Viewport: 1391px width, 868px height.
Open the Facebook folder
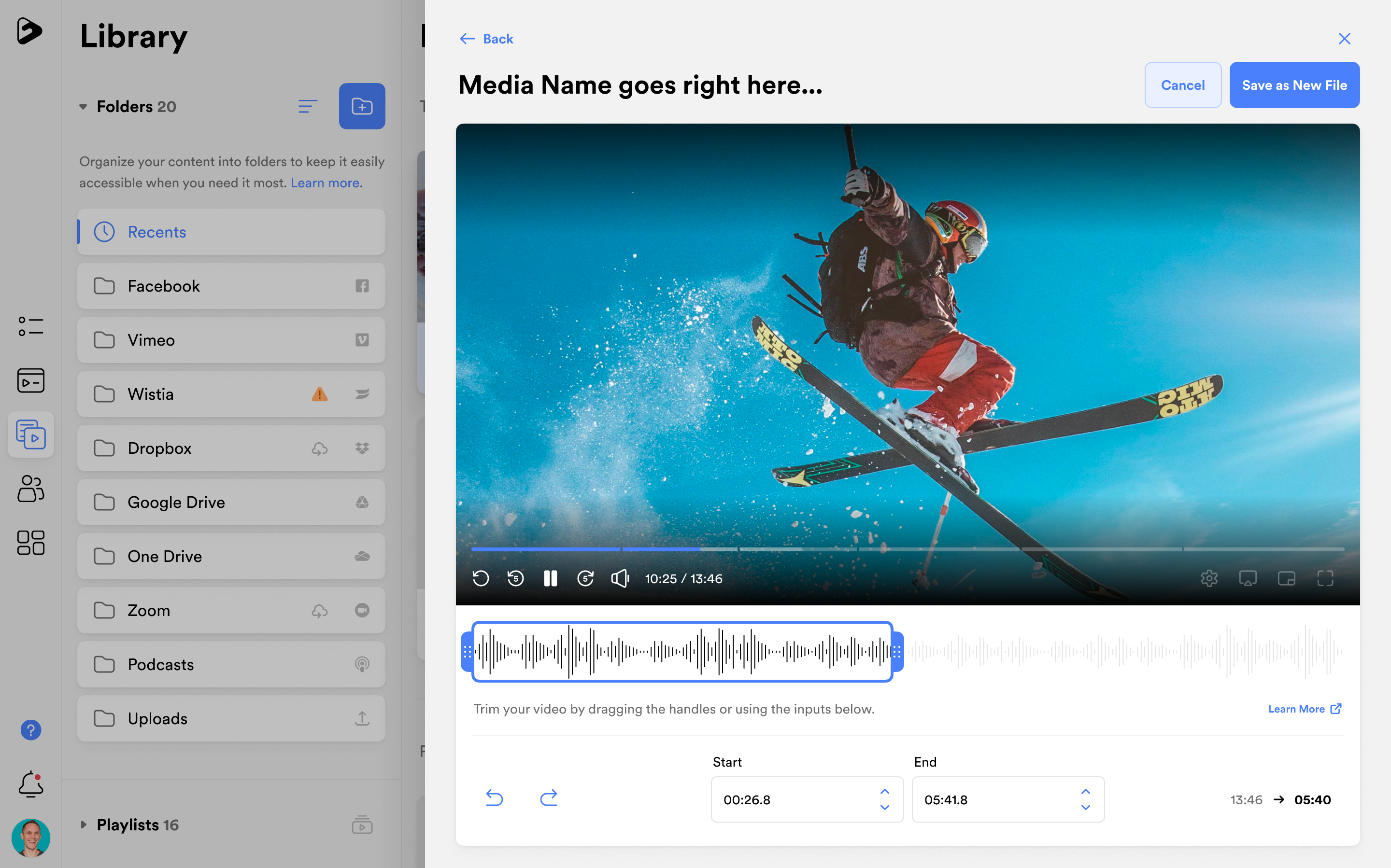coord(231,286)
